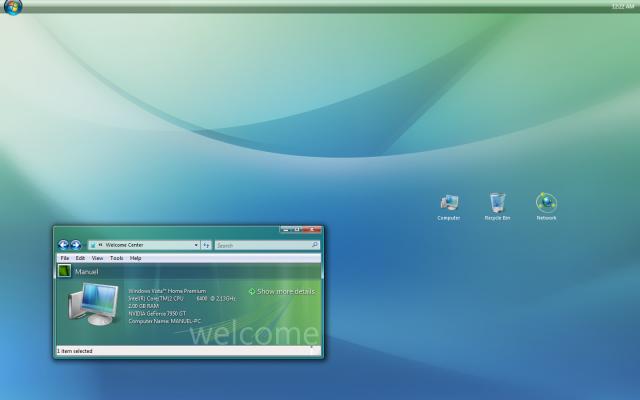The image size is (640, 400).
Task: Go forward in Welcome Center window
Action: (76, 244)
